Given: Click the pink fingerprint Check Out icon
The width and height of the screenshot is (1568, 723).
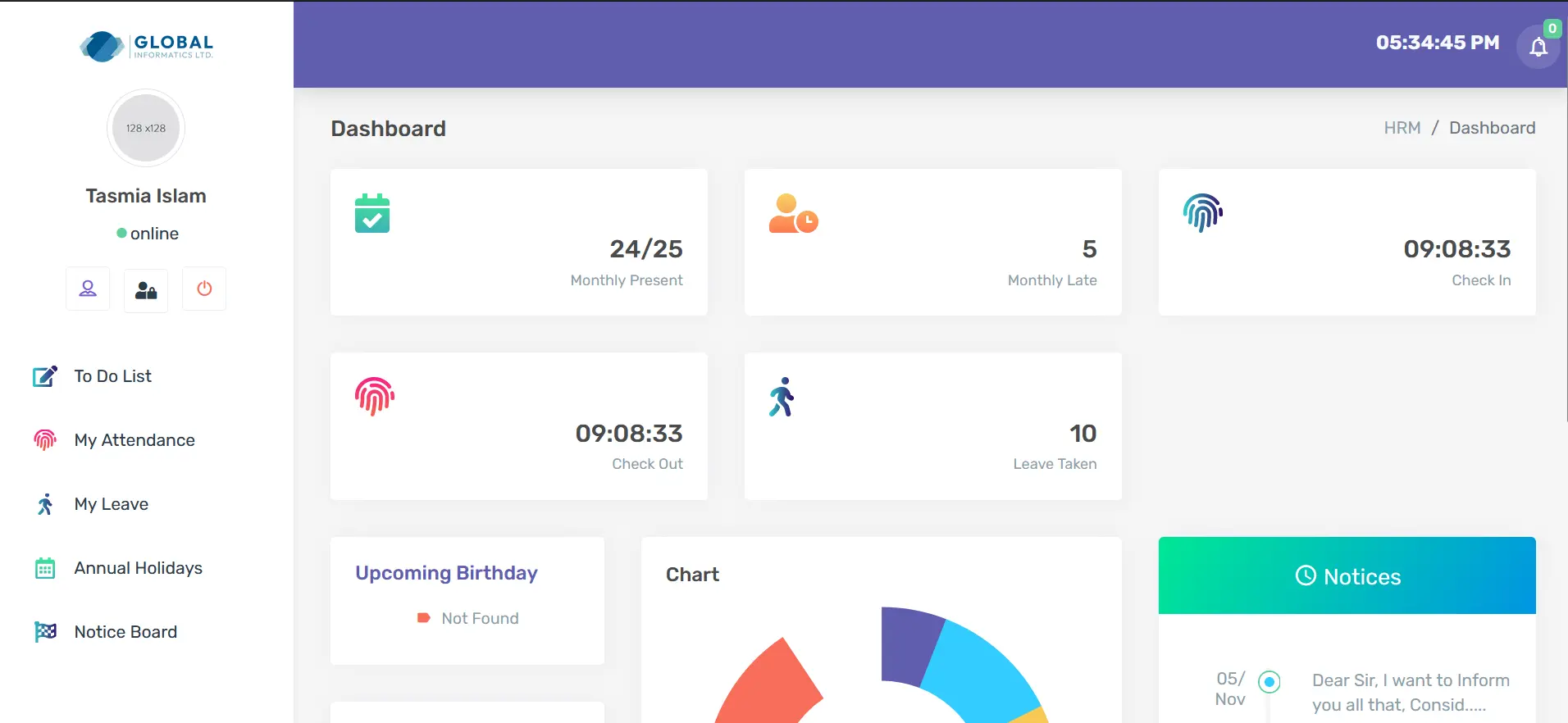Looking at the screenshot, I should [x=375, y=397].
